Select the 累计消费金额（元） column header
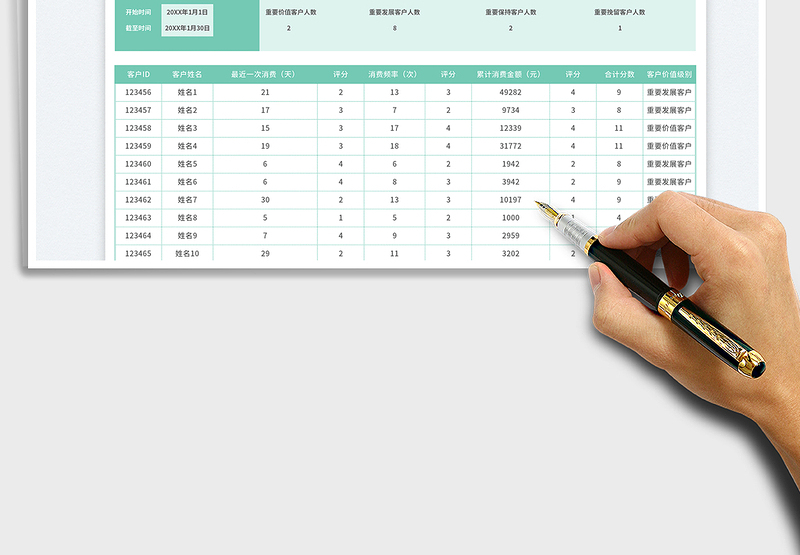The height and width of the screenshot is (555, 800). [510, 74]
